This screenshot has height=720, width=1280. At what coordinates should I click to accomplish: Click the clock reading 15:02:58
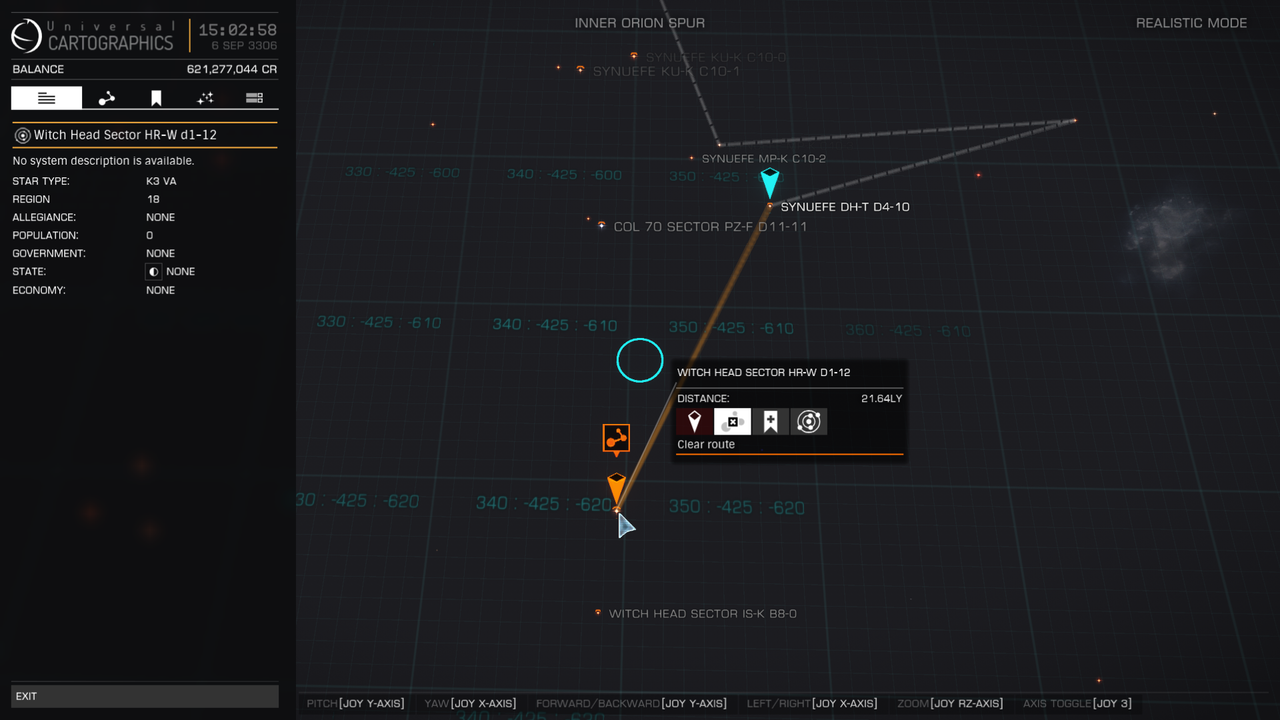click(238, 30)
